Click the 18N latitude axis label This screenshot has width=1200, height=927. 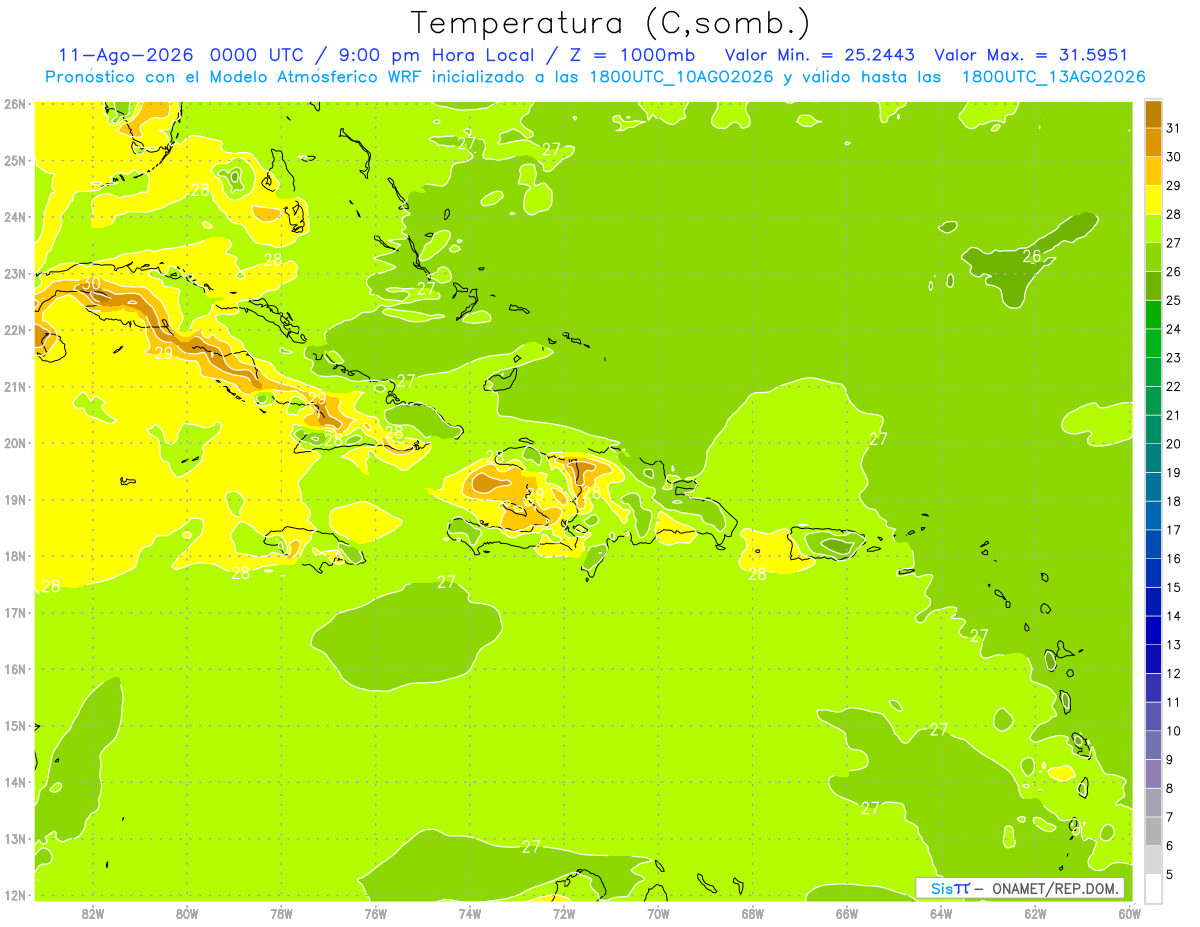15,556
